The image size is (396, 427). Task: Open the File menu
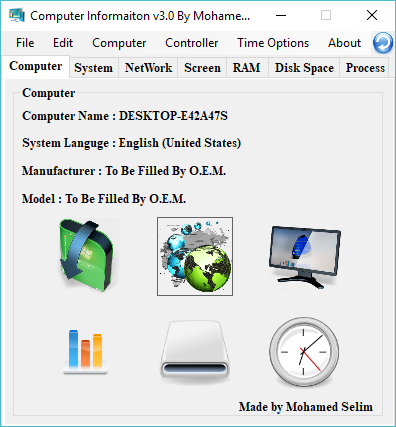(25, 43)
